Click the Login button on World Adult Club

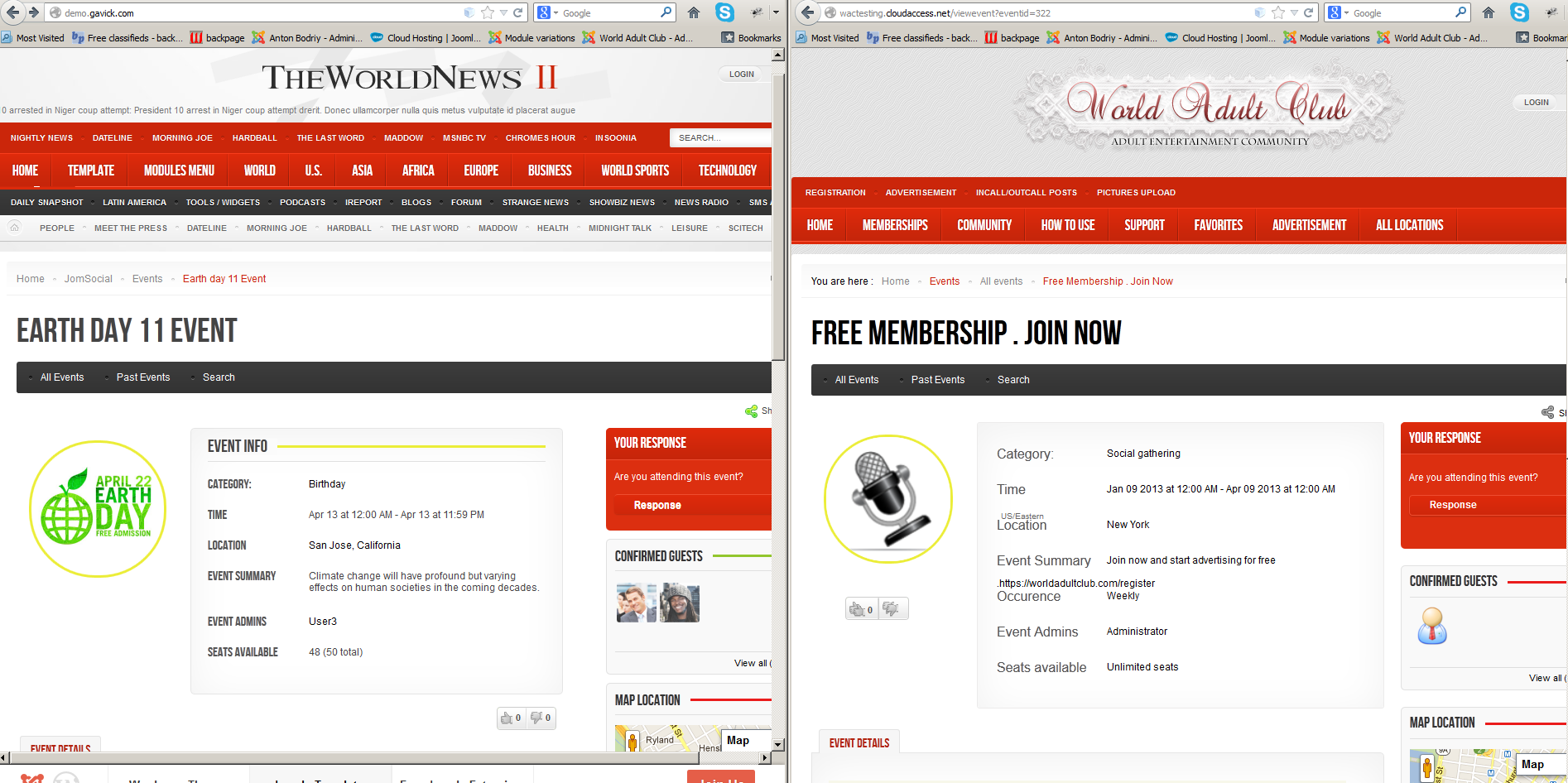(x=1536, y=102)
